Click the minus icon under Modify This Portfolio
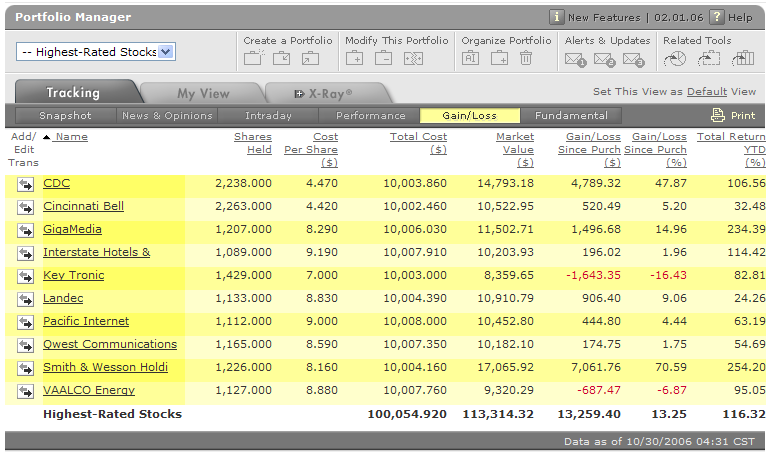Image resolution: width=772 pixels, height=458 pixels. [383, 59]
